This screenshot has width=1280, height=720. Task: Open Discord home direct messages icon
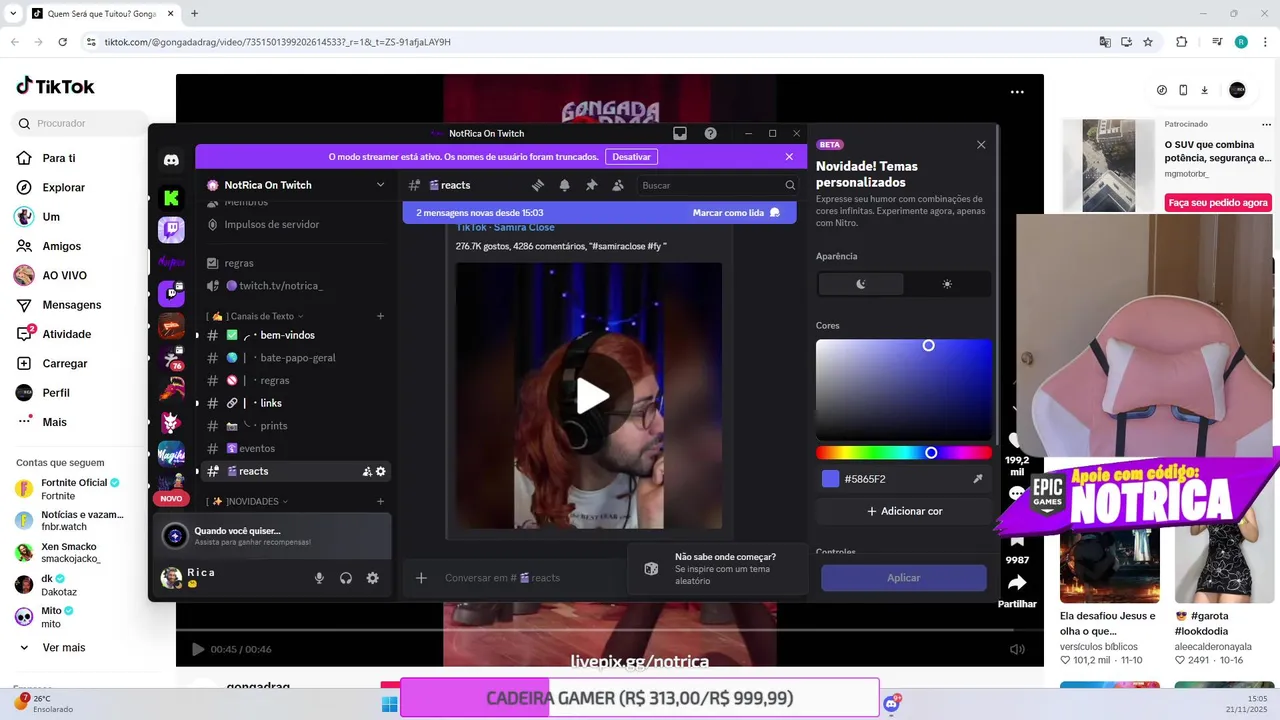(x=171, y=160)
